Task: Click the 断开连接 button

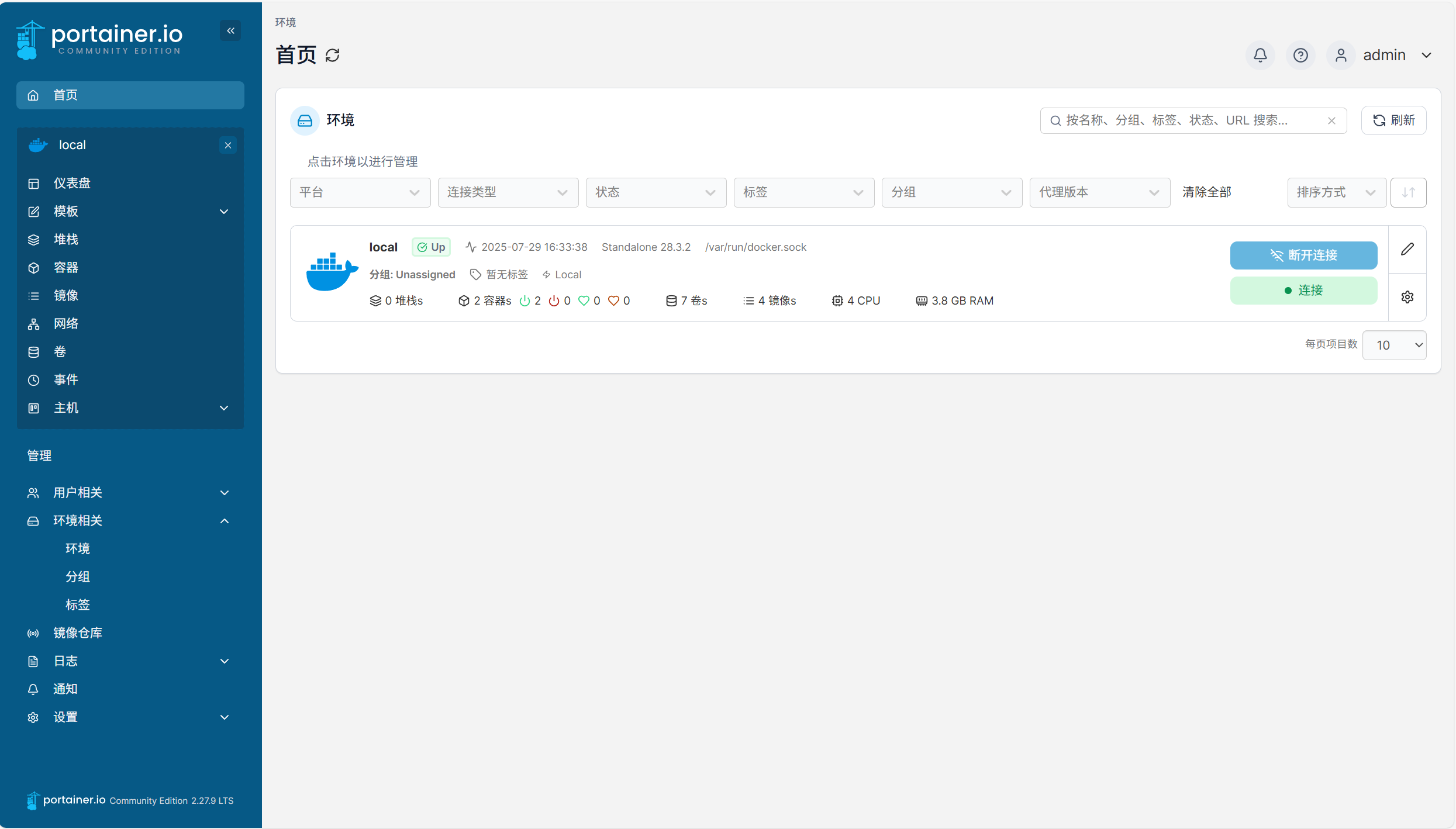Action: (x=1303, y=255)
